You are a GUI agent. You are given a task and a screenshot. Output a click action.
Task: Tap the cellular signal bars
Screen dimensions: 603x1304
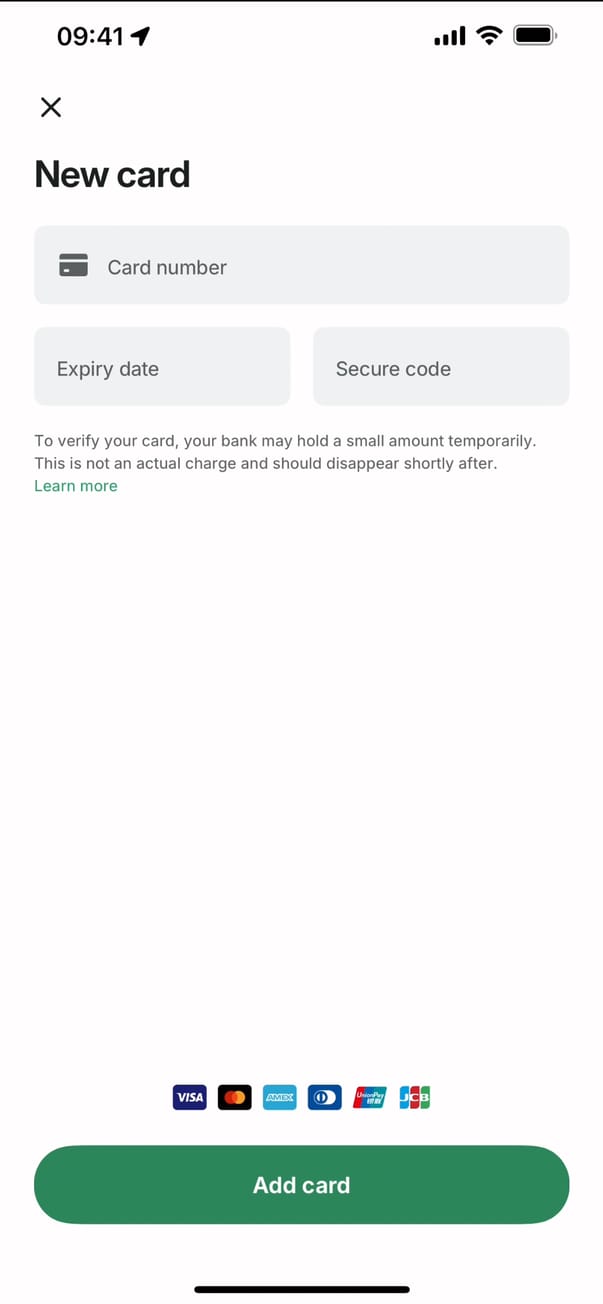pos(450,37)
